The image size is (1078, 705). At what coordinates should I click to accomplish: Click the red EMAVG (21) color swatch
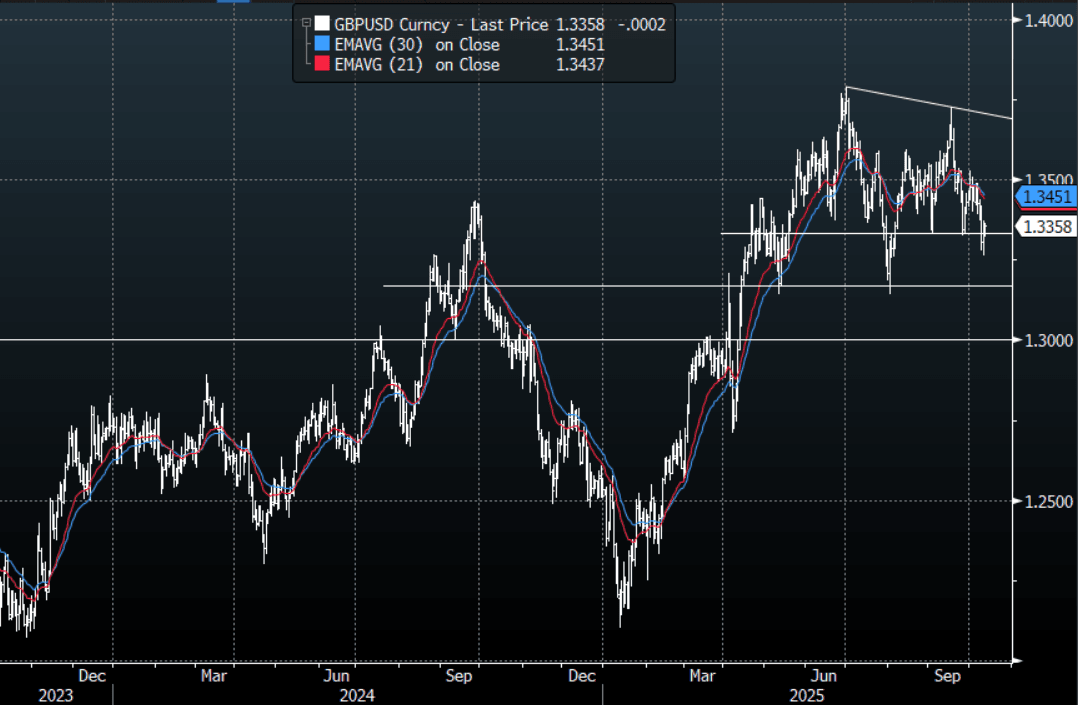(x=321, y=65)
